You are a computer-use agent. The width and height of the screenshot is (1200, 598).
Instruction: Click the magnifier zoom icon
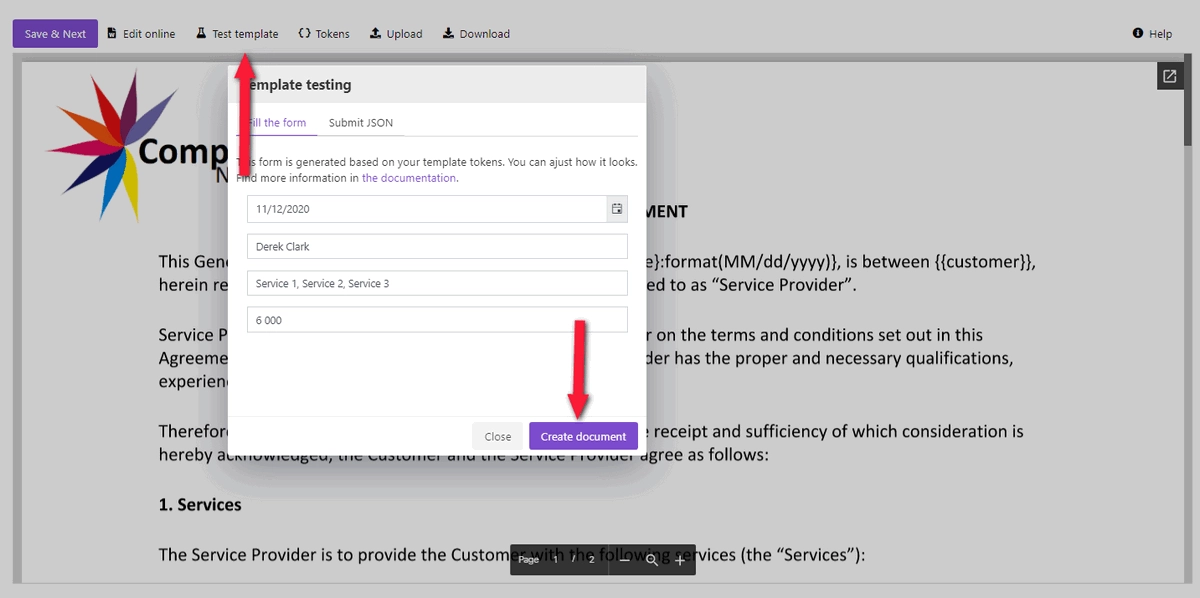point(652,560)
